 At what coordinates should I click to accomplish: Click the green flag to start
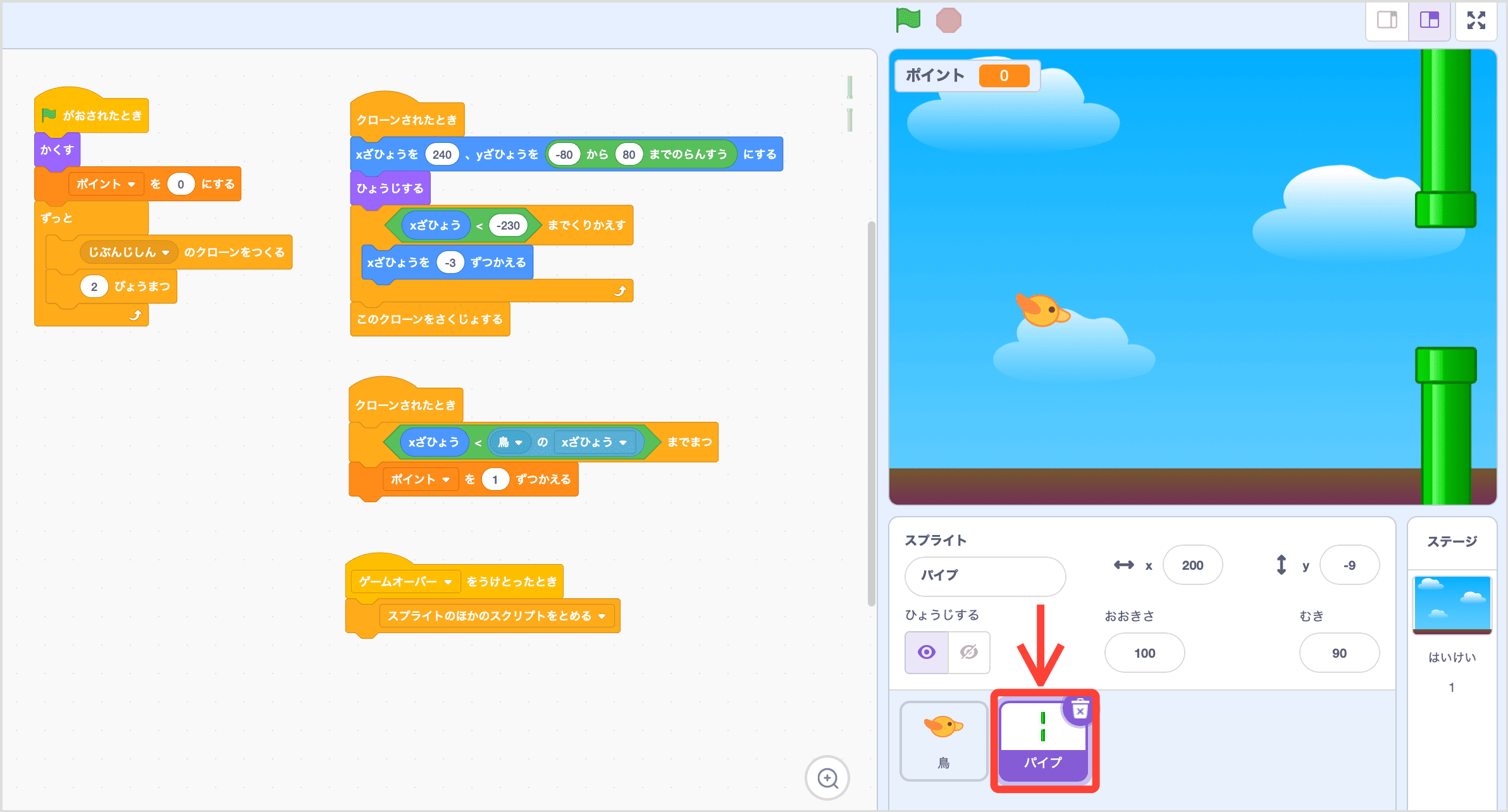click(x=908, y=20)
